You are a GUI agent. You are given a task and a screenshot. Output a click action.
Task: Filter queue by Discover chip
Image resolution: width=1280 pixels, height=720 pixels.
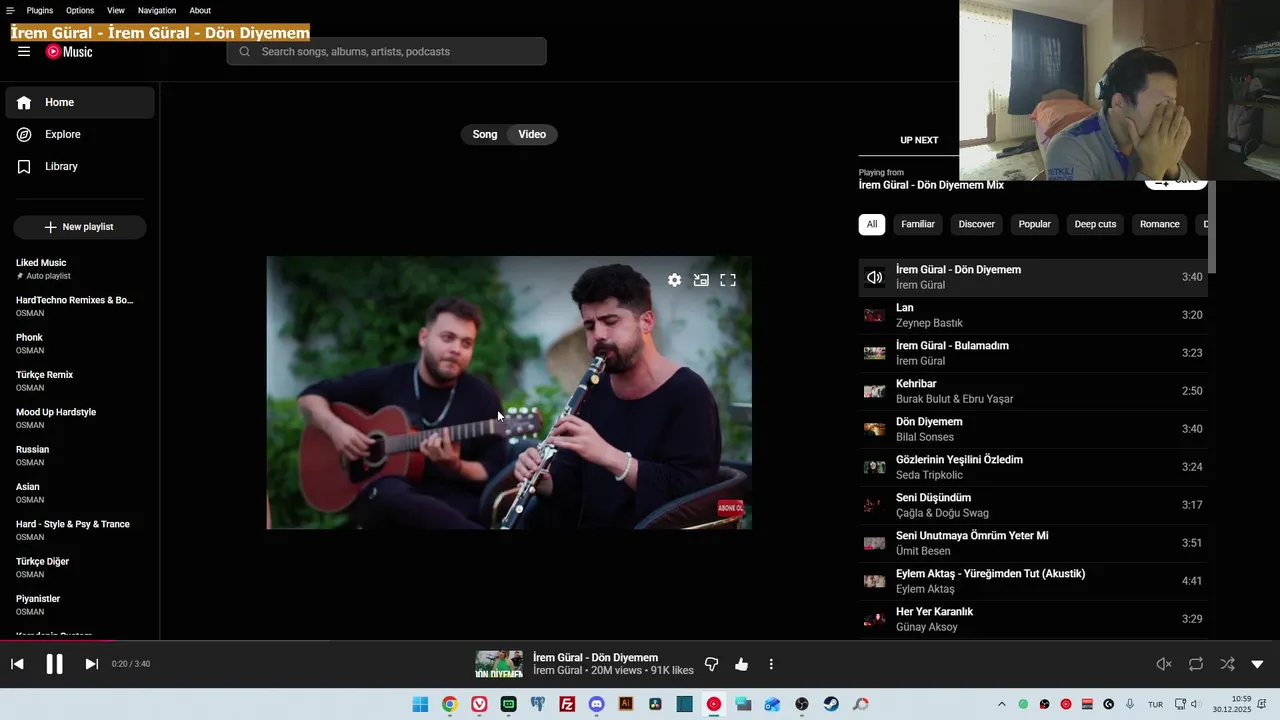(x=977, y=224)
